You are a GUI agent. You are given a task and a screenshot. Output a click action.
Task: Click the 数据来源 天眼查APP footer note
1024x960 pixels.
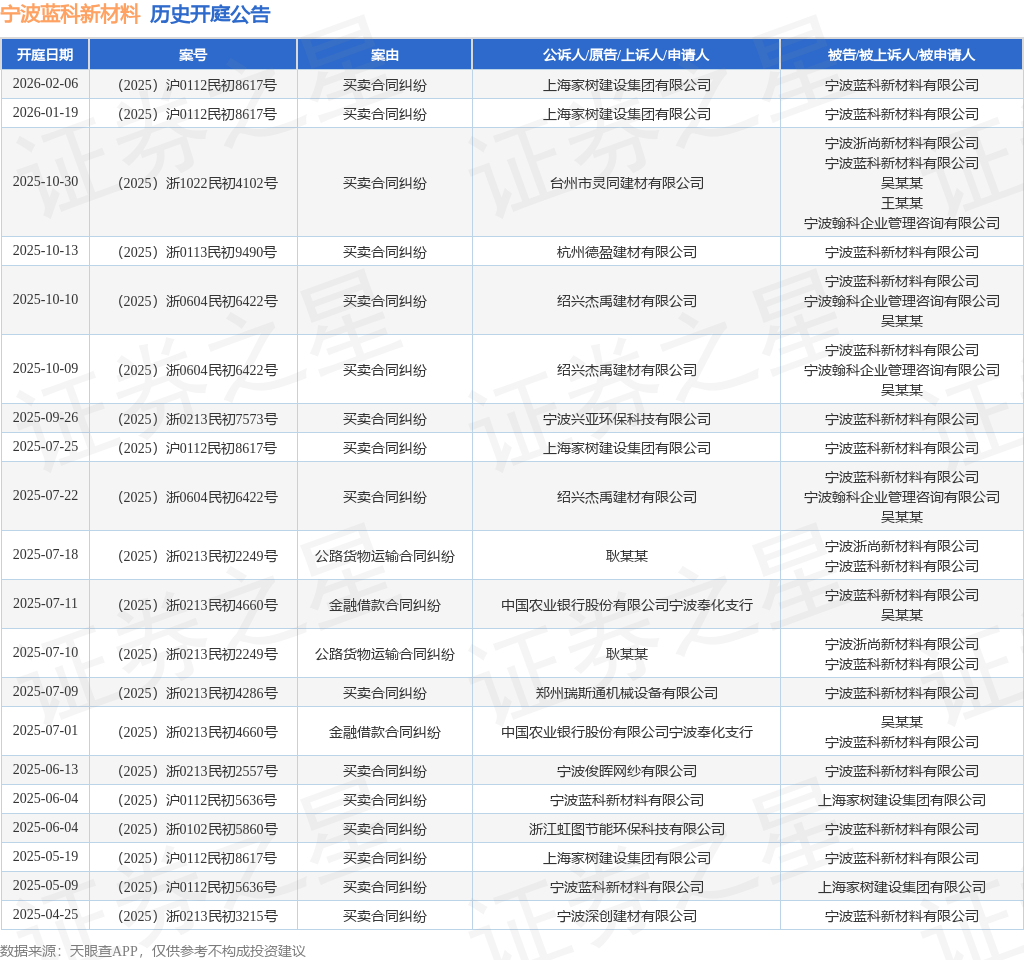(152, 951)
